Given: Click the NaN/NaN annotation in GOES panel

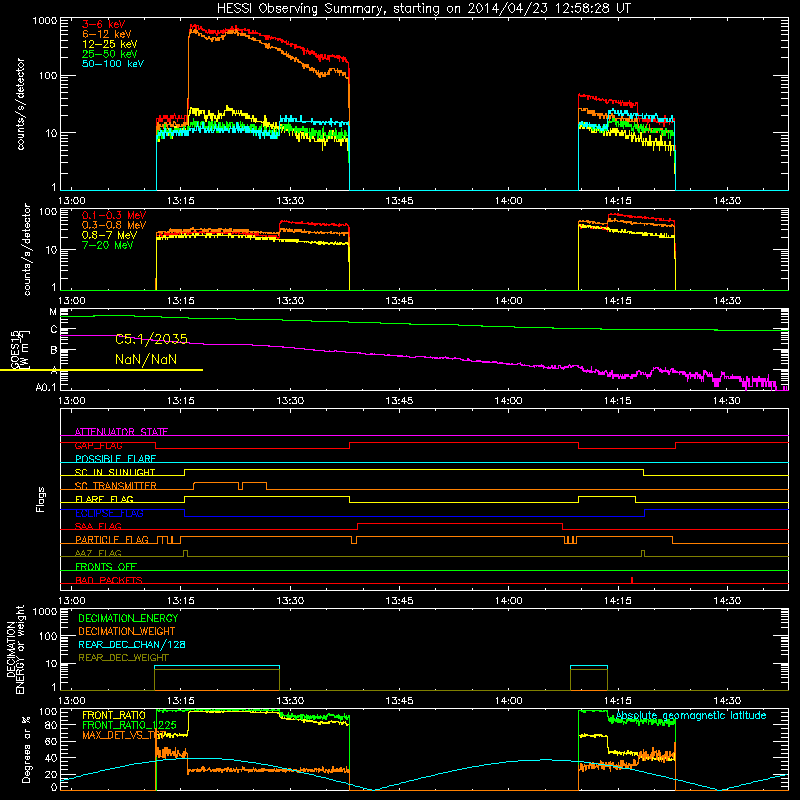Looking at the screenshot, I should pyautogui.click(x=146, y=360).
